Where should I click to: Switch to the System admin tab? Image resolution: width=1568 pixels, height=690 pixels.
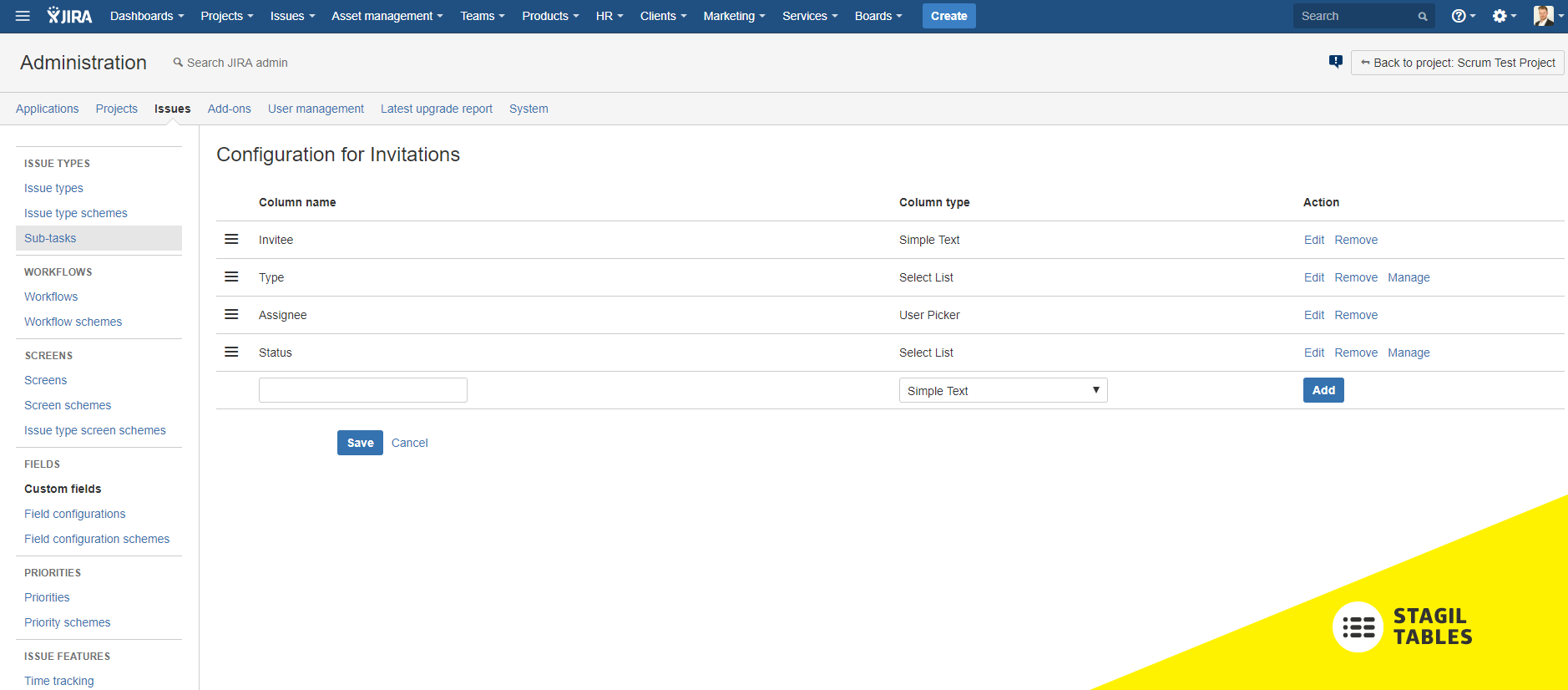pyautogui.click(x=529, y=109)
